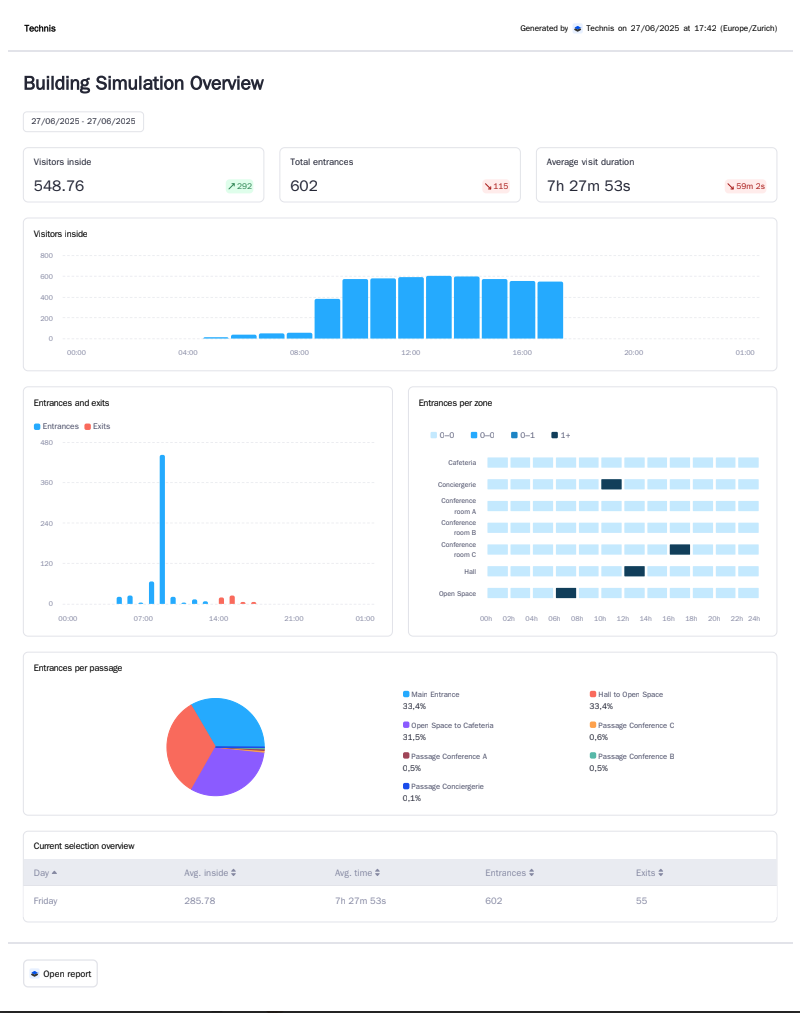This screenshot has height=1013, width=800.
Task: Open the 27/06/2025 date range picker
Action: pyautogui.click(x=83, y=121)
